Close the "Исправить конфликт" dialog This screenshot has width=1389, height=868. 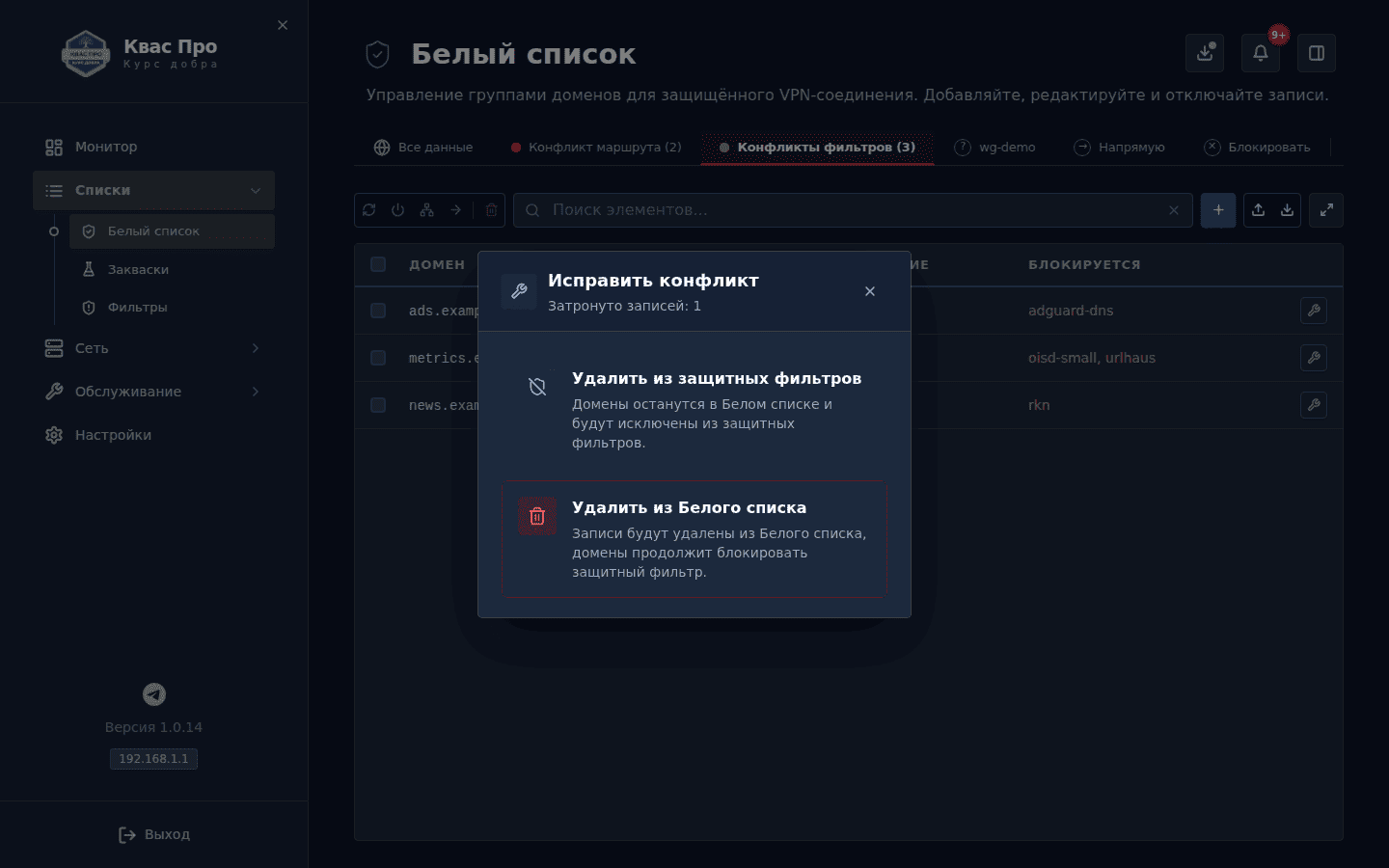coord(870,291)
